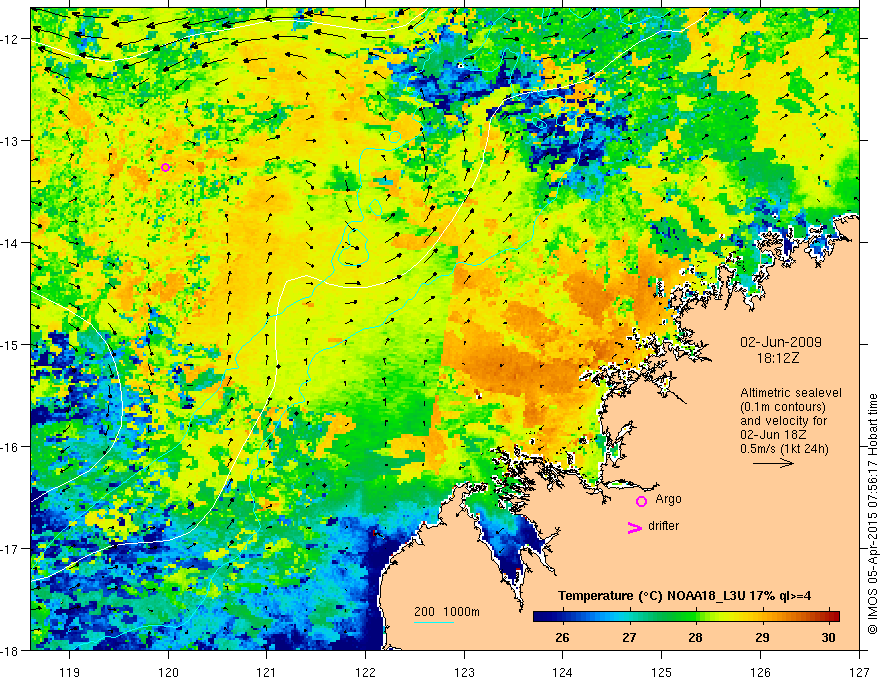Click longitude axis label '122'

[x=365, y=672]
